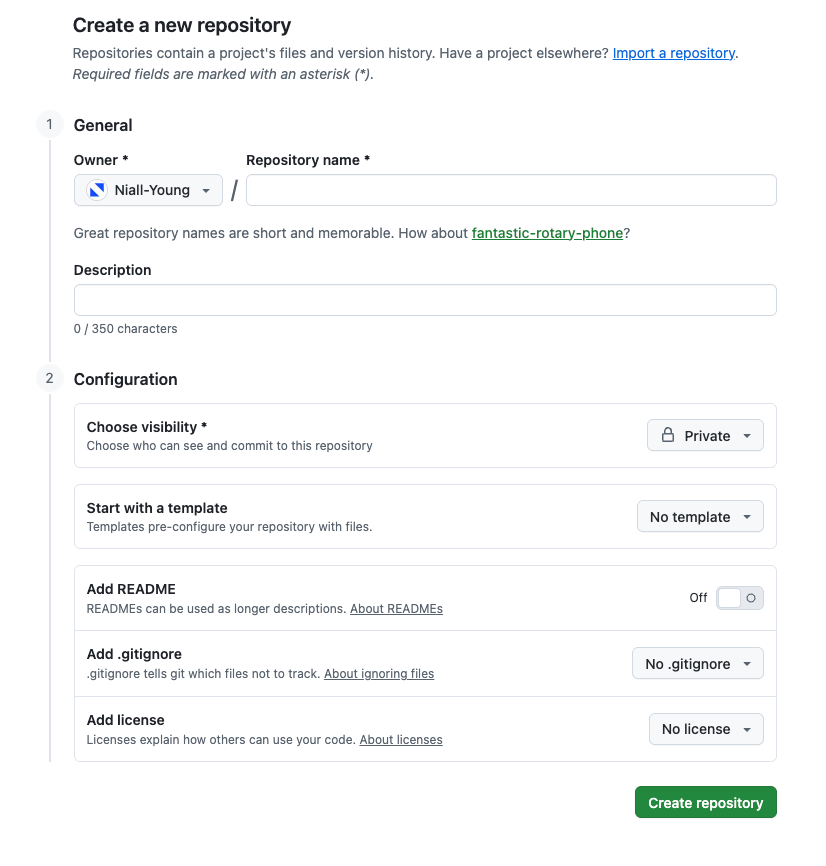Viewport: 826px width, 866px height.
Task: Toggle the Add README switch
Action: click(740, 598)
